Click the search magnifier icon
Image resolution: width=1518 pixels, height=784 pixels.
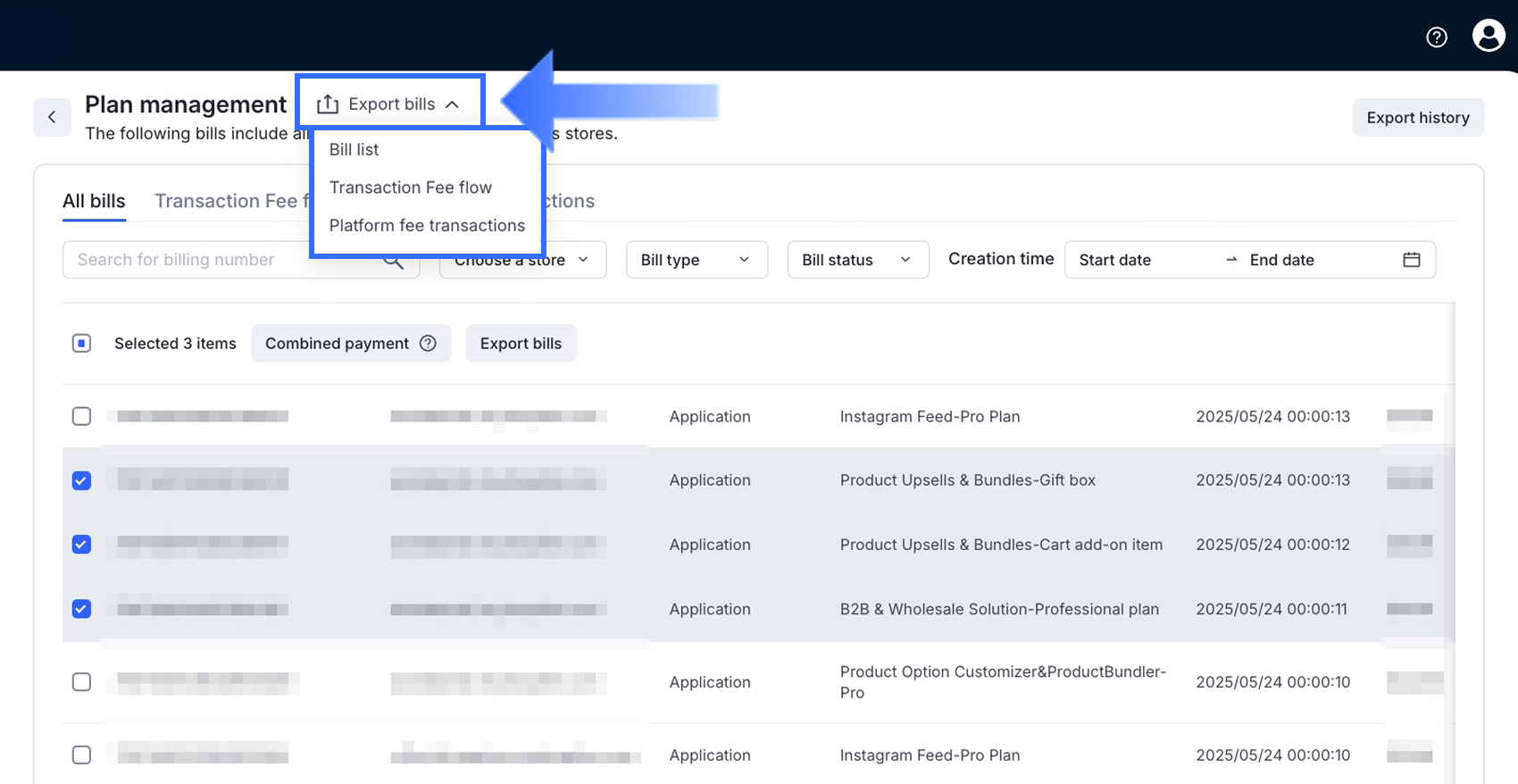[x=394, y=262]
